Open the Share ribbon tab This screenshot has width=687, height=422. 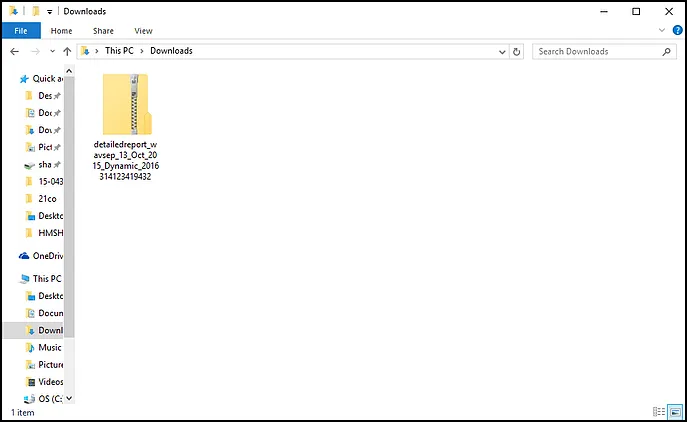103,31
